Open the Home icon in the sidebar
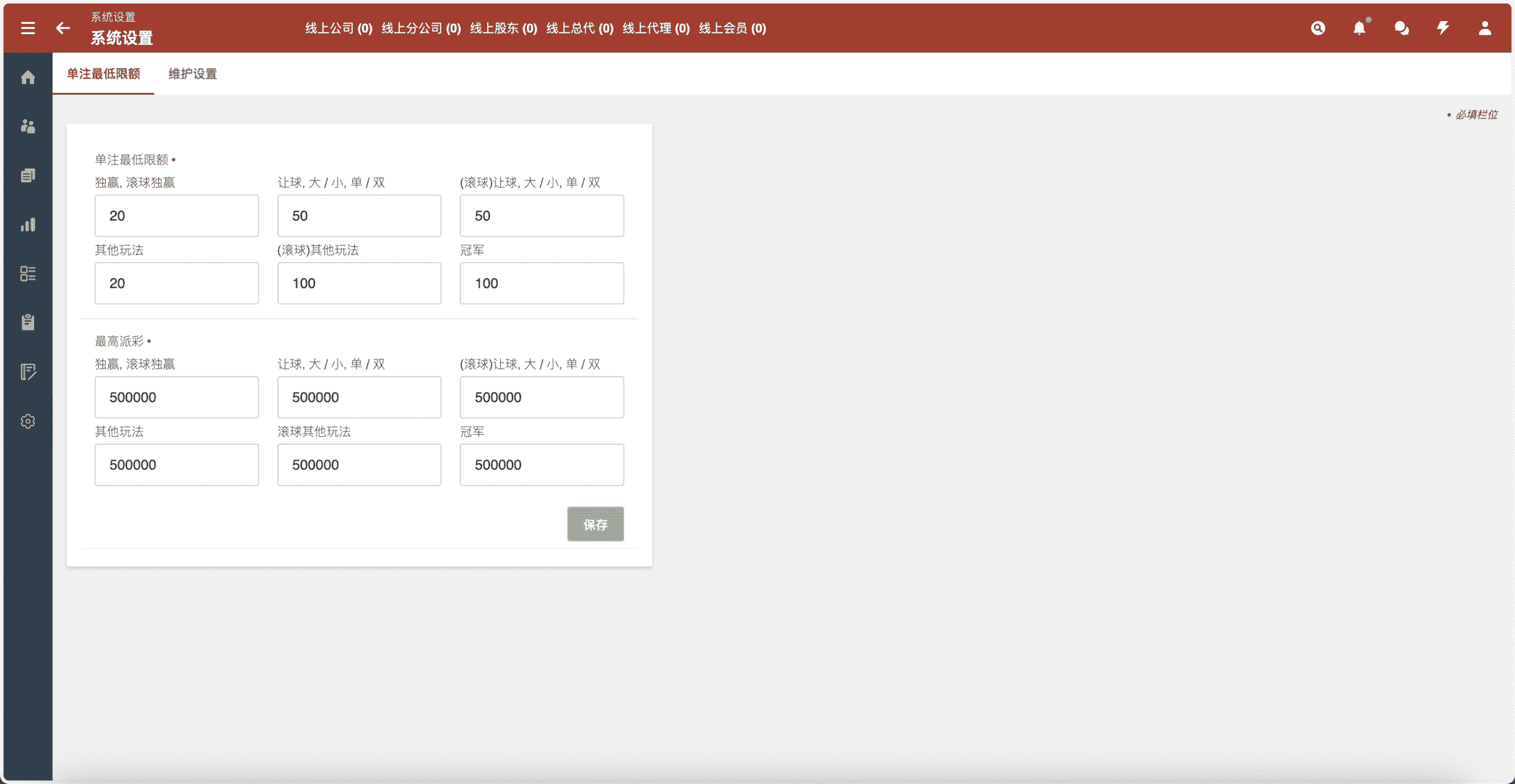 (28, 77)
